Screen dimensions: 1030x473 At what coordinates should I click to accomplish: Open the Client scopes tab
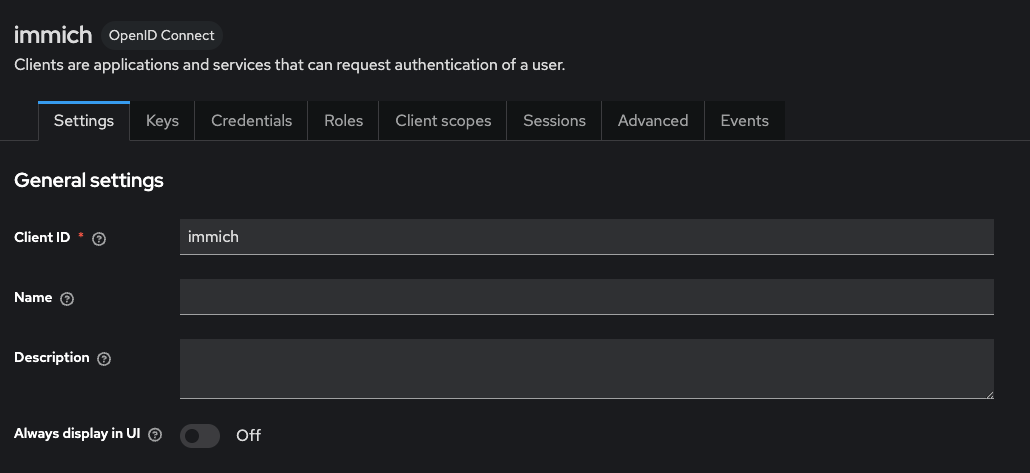coord(443,121)
